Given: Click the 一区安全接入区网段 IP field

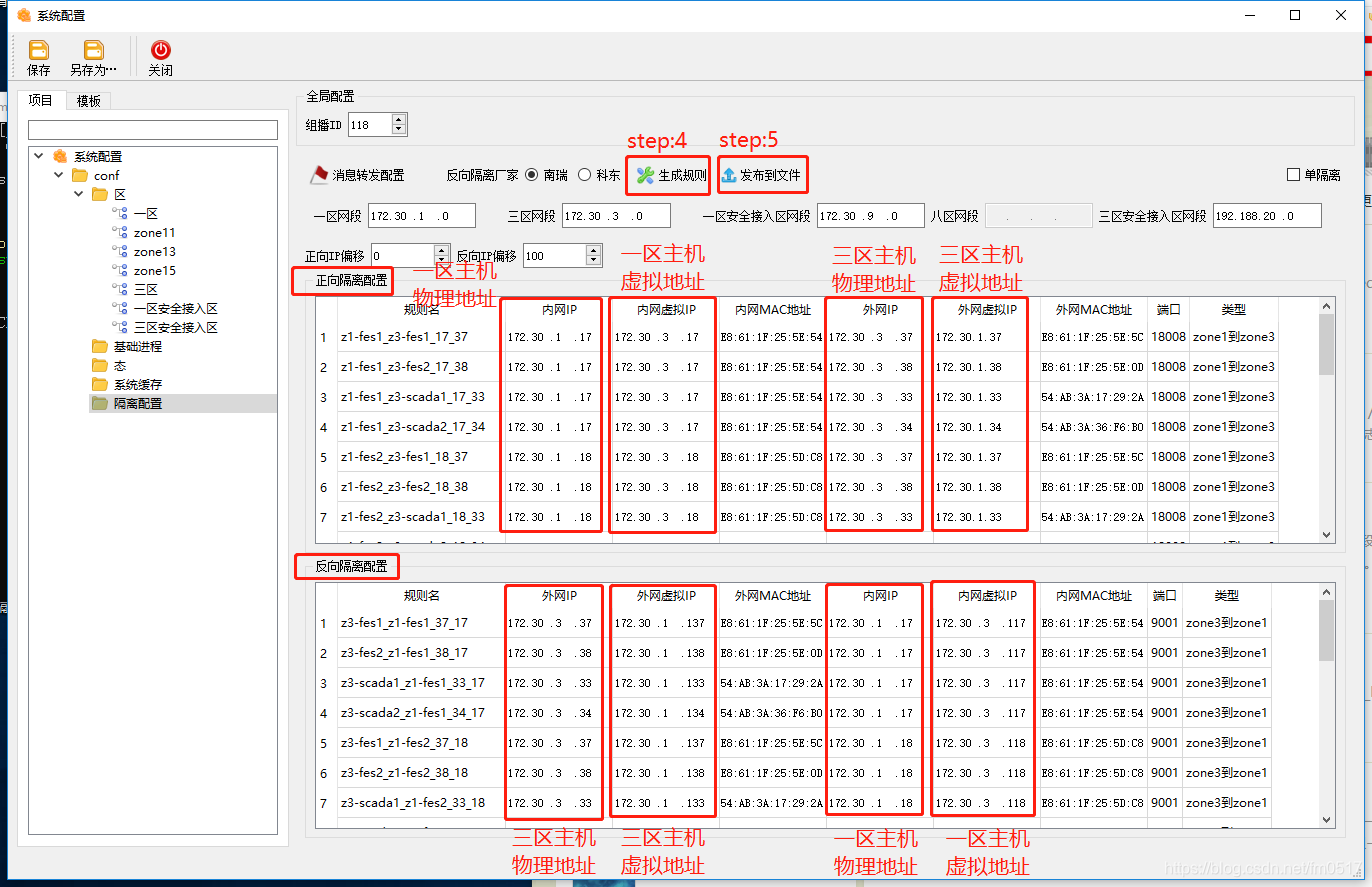Looking at the screenshot, I should pos(871,216).
